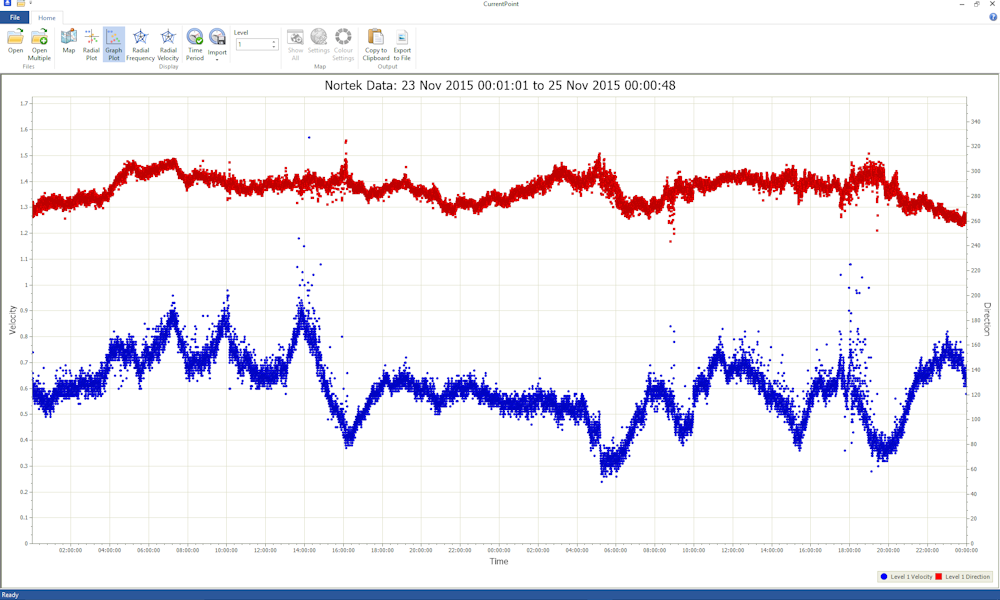Viewport: 1000px width, 600px height.
Task: Click the red Level 1 Direction legend swatch
Action: 939,577
